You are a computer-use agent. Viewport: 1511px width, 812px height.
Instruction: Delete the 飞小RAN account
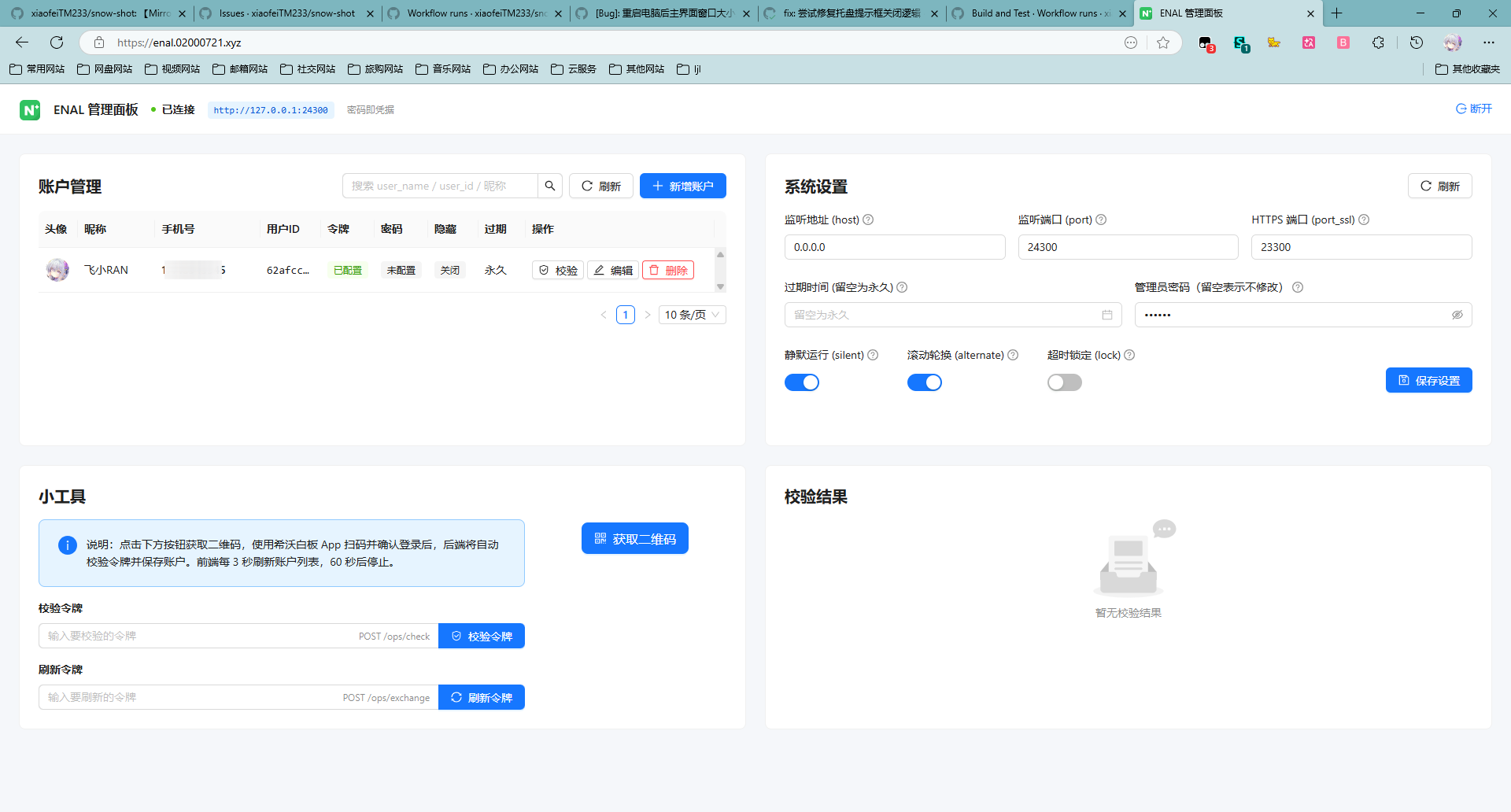point(668,270)
